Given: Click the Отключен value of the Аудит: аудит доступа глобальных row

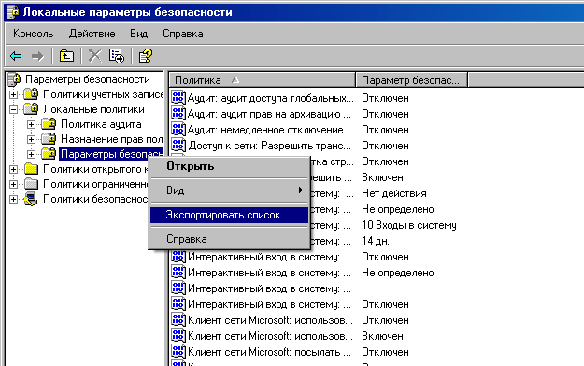Looking at the screenshot, I should click(x=385, y=98).
